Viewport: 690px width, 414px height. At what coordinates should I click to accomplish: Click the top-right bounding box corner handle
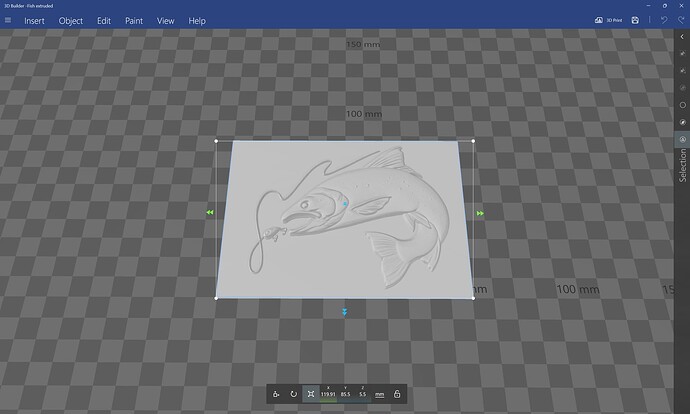(473, 141)
